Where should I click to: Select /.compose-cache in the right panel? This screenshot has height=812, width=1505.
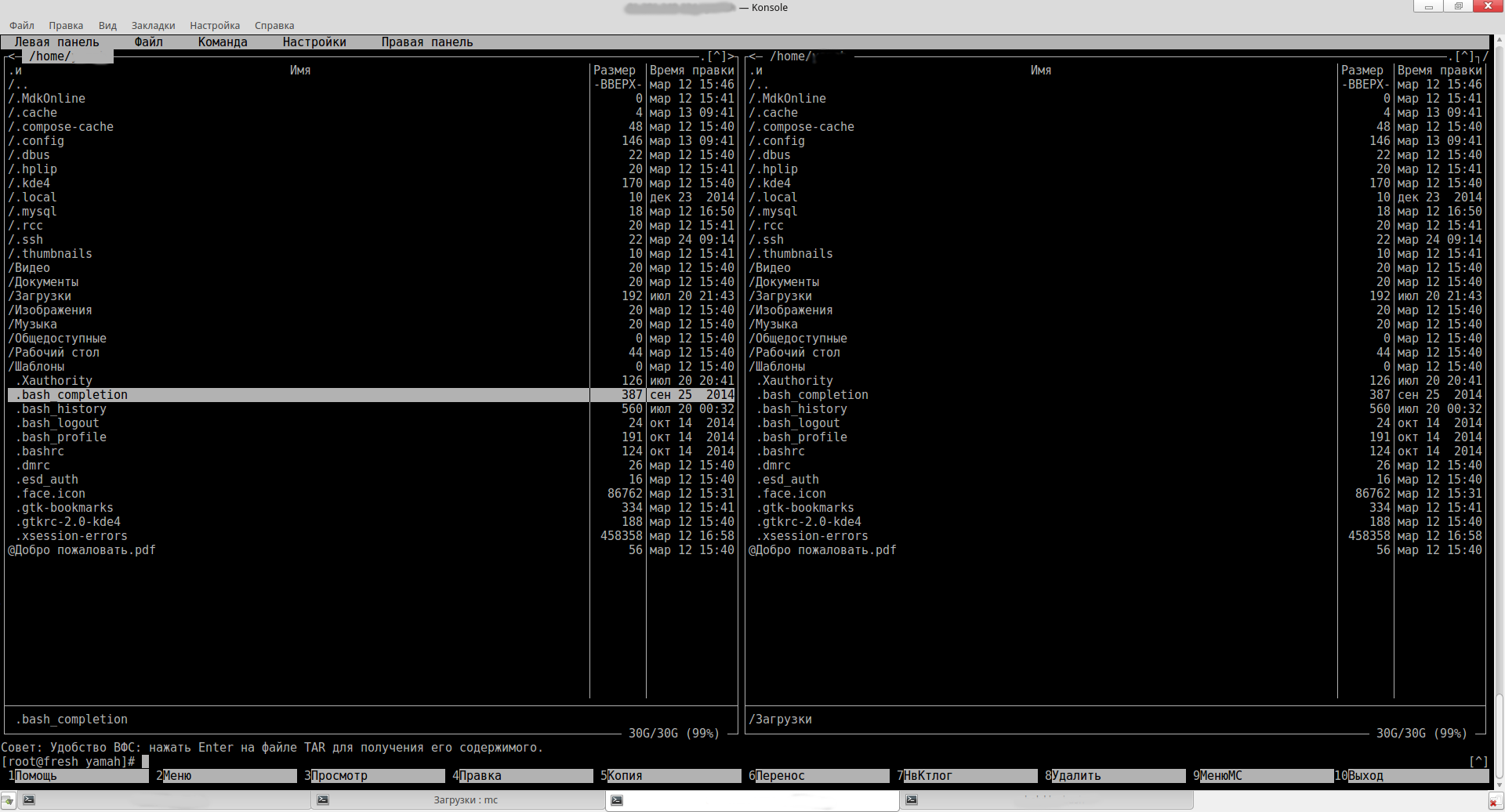1115,127
